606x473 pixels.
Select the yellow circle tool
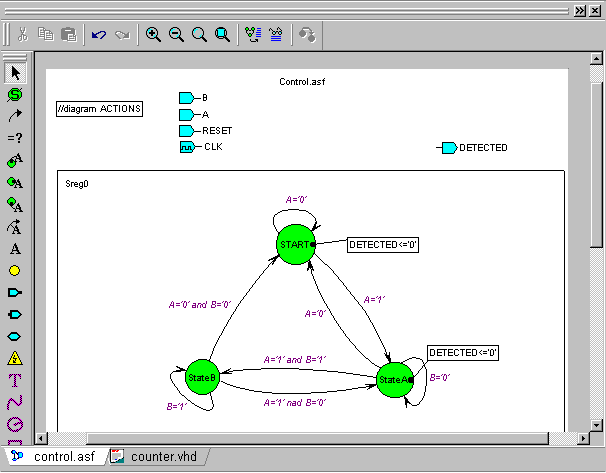(x=15, y=270)
